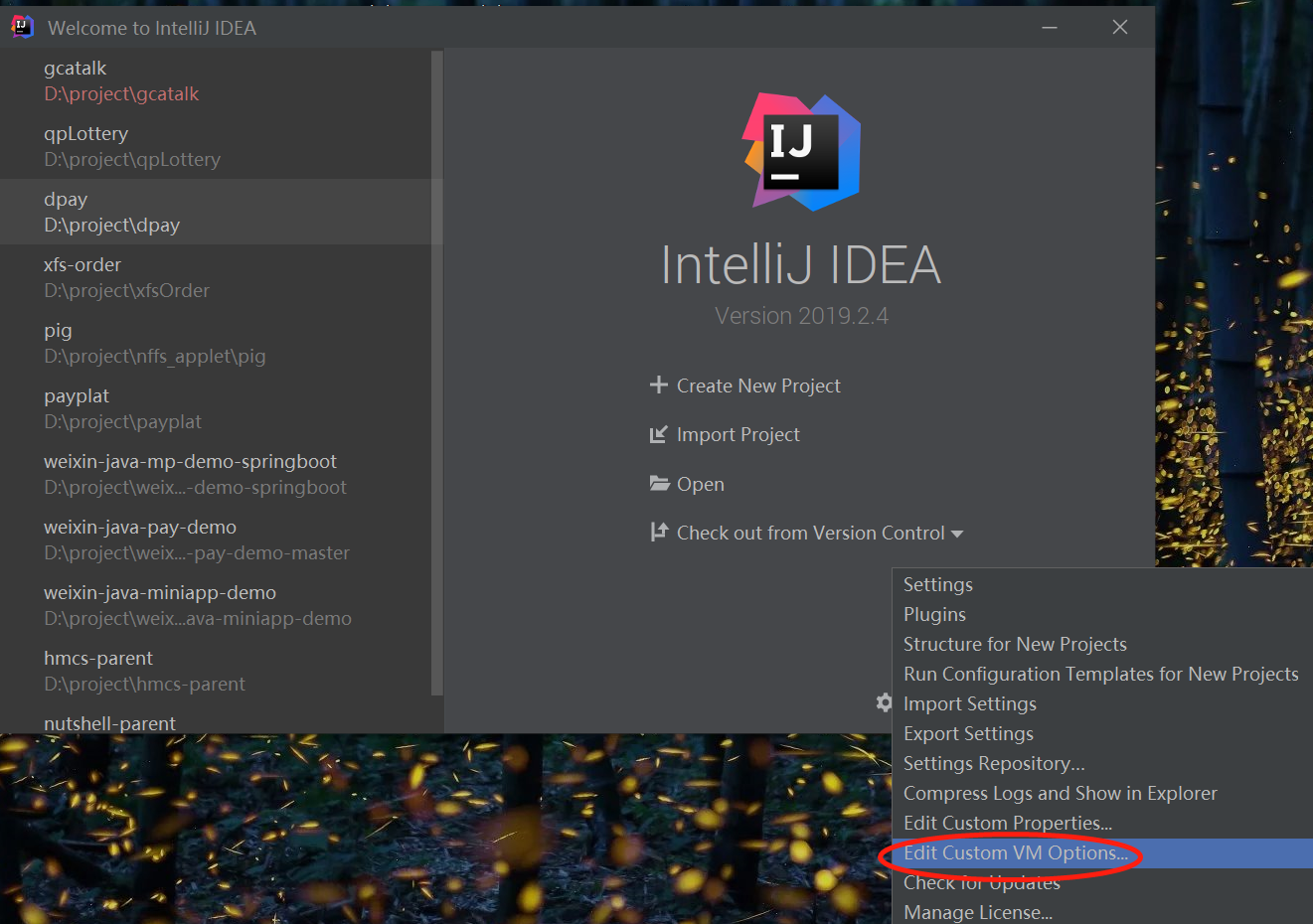This screenshot has height=924, width=1313.
Task: Open recent project weixin-java-mp-demo-springboot
Action: [216, 474]
